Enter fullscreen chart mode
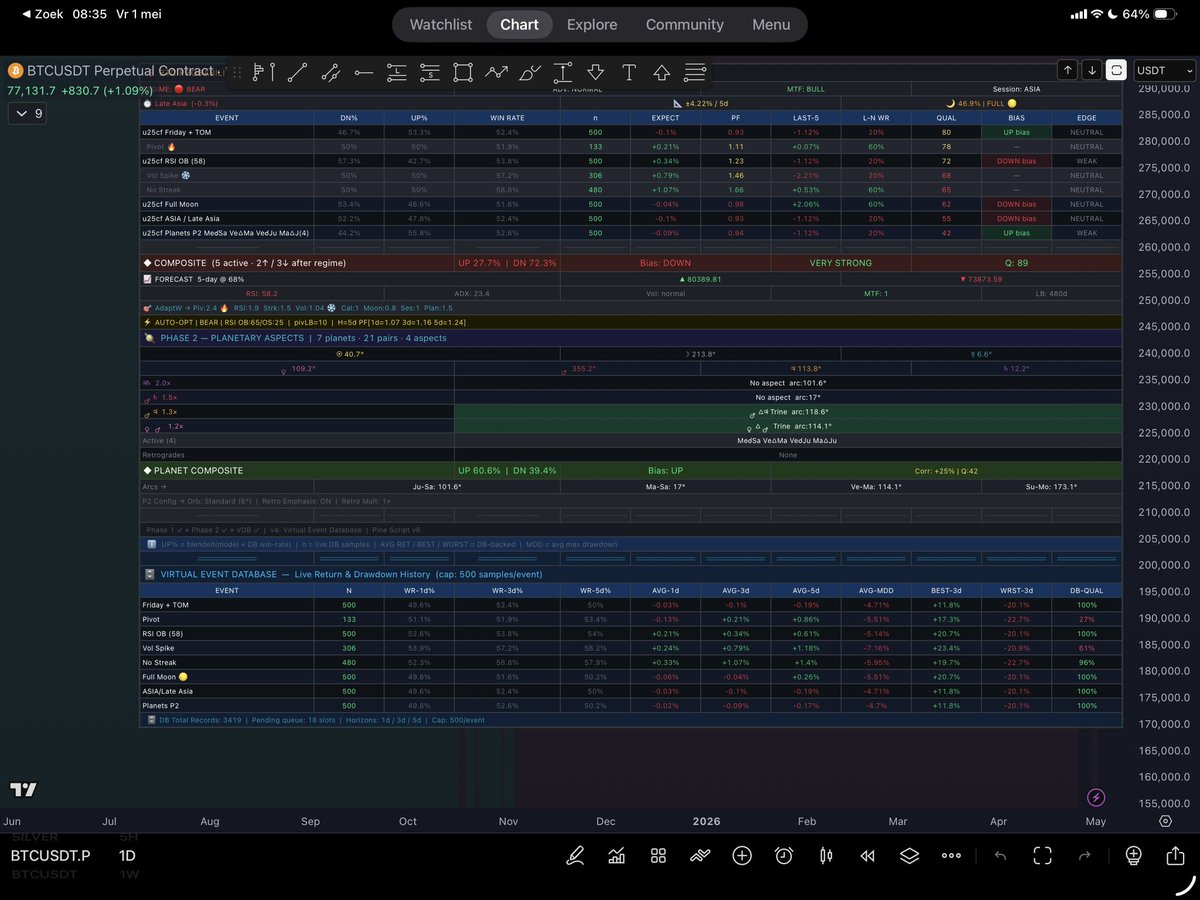Image resolution: width=1200 pixels, height=900 pixels. (1043, 856)
